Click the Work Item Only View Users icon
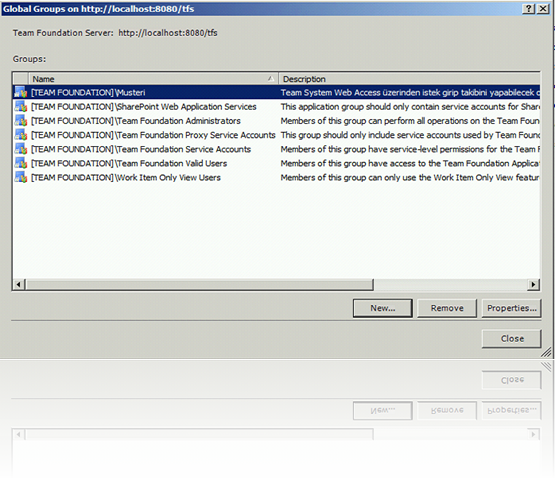Screen dimensions: 555x478 [21, 177]
